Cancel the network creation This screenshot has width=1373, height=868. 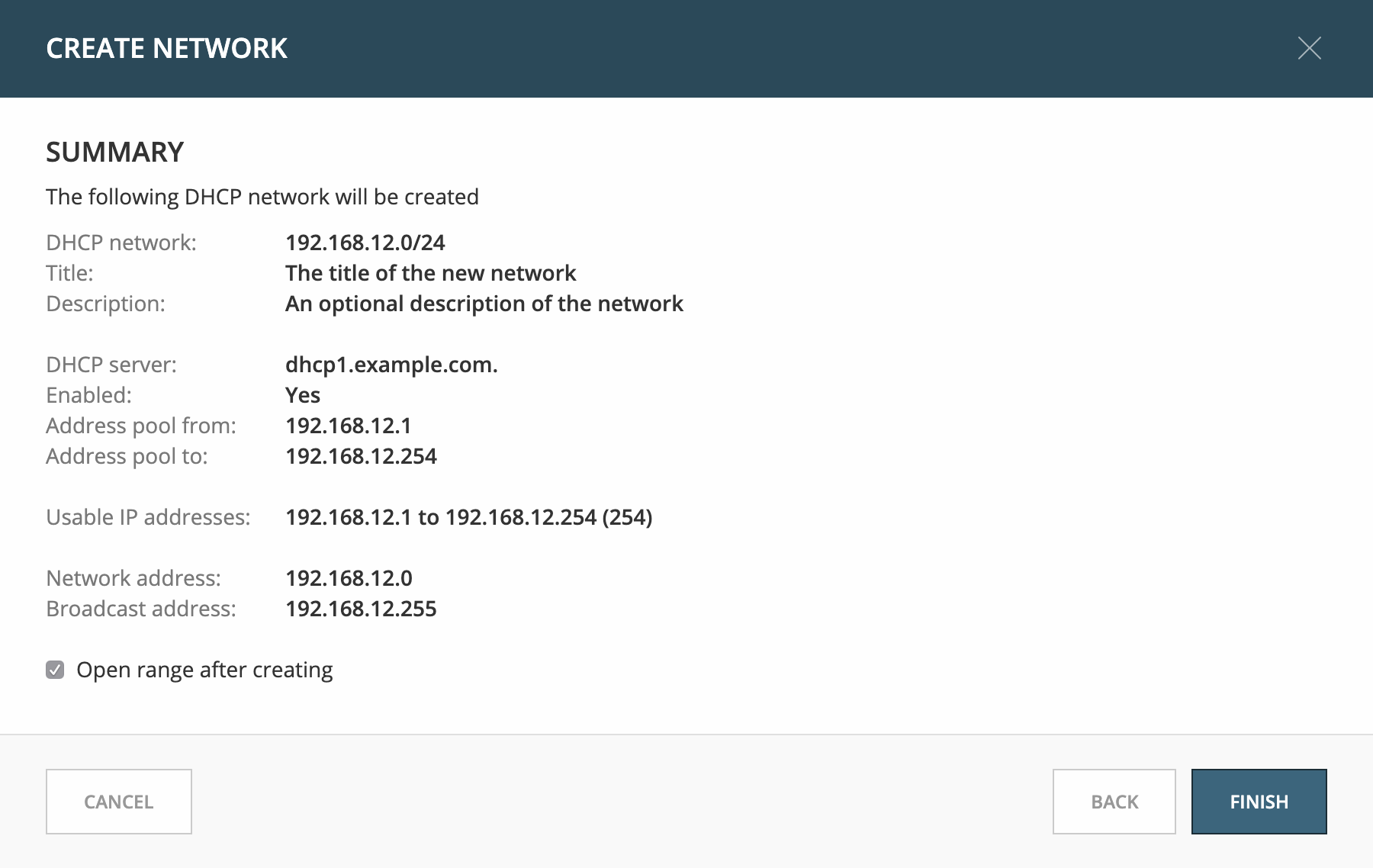click(119, 801)
